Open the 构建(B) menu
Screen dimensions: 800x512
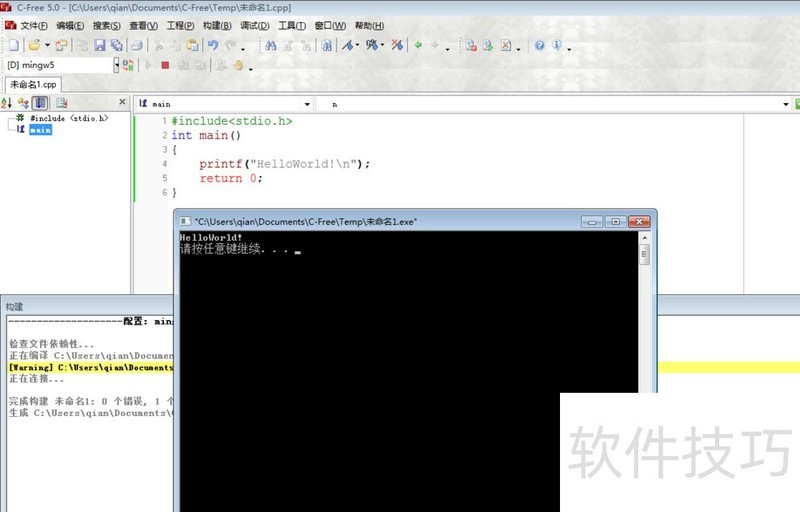[x=217, y=25]
